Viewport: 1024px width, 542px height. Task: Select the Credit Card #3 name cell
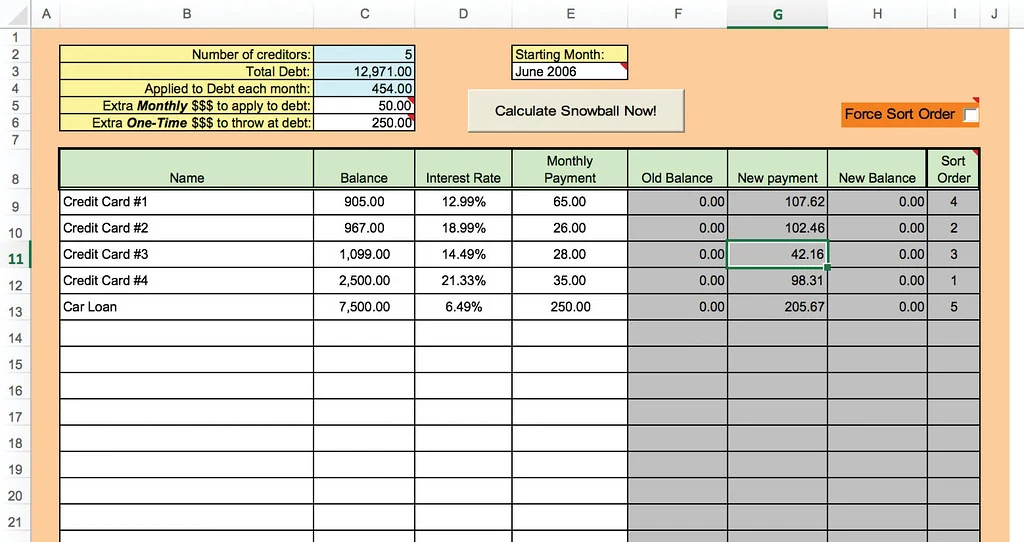187,254
